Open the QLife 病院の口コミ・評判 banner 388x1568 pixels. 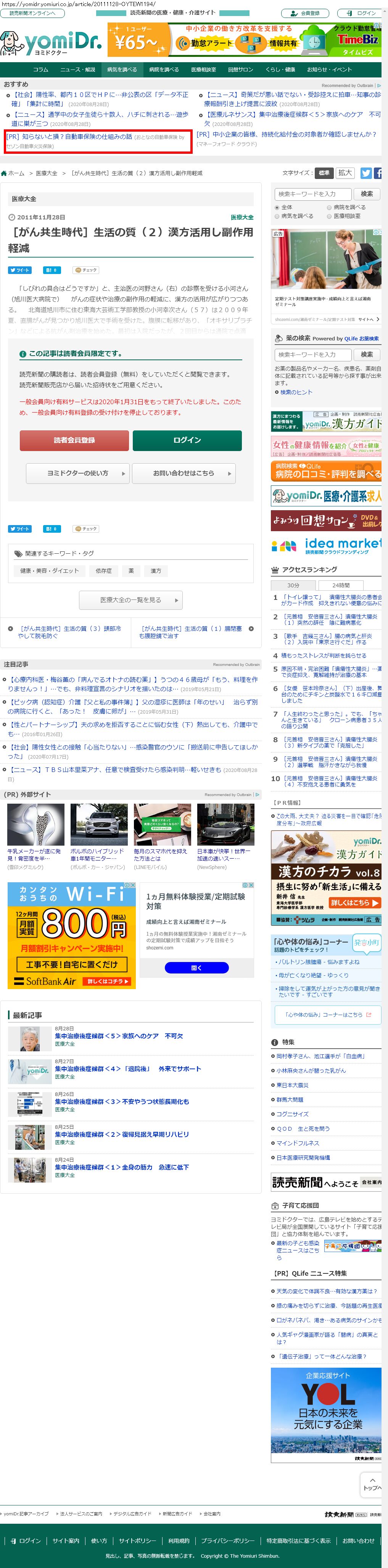point(326,471)
